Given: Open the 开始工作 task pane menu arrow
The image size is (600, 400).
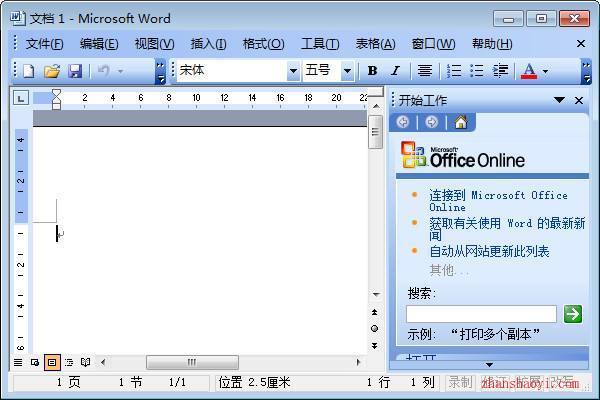Looking at the screenshot, I should 559,100.
